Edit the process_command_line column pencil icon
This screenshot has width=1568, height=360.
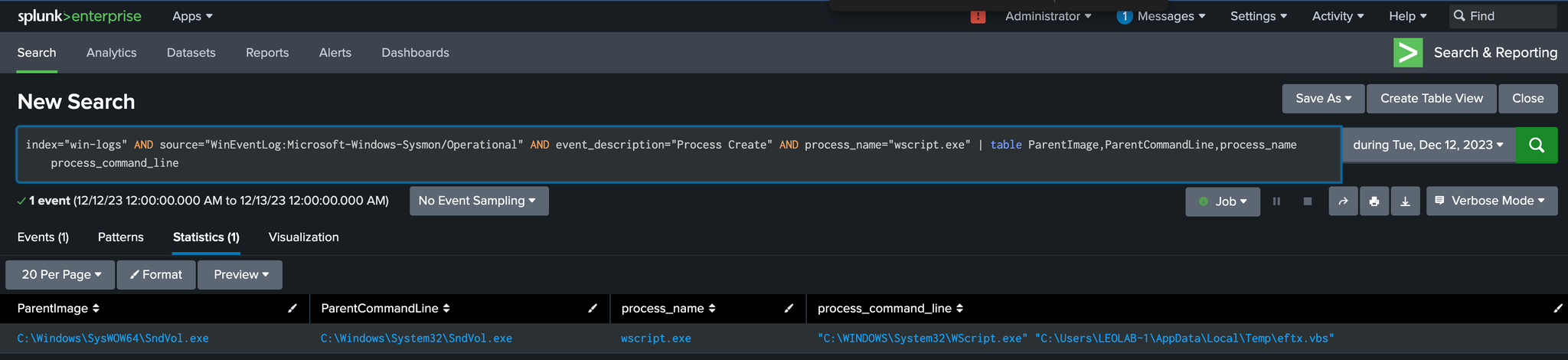(1557, 309)
